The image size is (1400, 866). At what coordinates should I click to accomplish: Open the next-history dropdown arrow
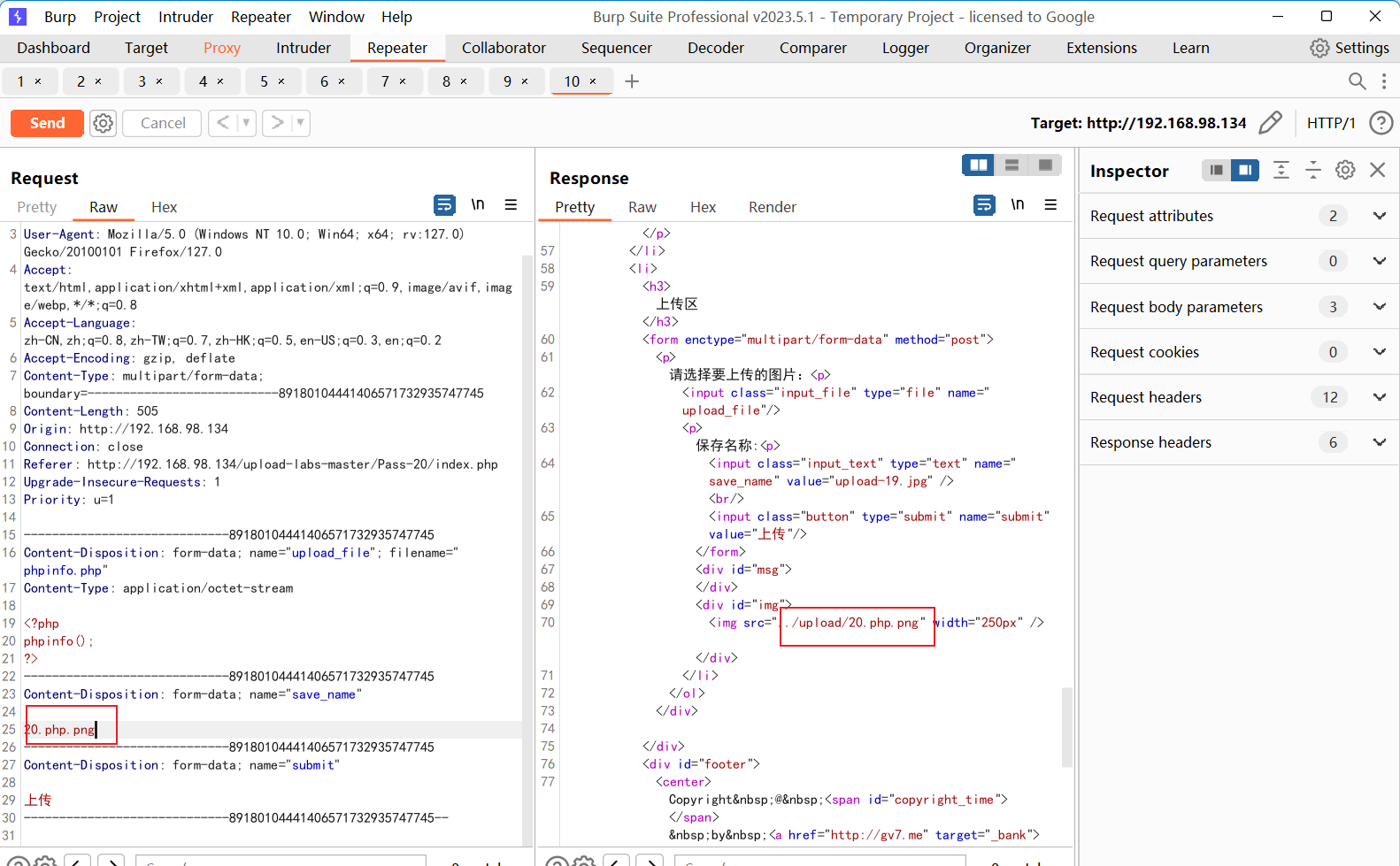(301, 123)
